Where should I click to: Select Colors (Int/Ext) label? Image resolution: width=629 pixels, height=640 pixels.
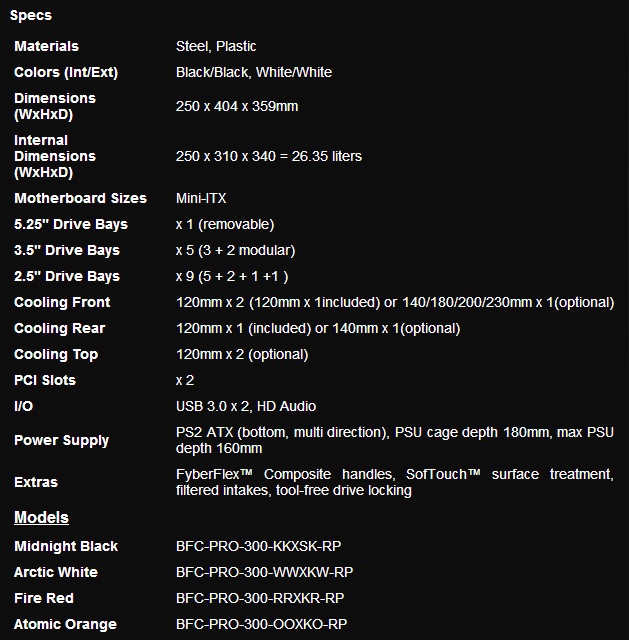pyautogui.click(x=66, y=72)
